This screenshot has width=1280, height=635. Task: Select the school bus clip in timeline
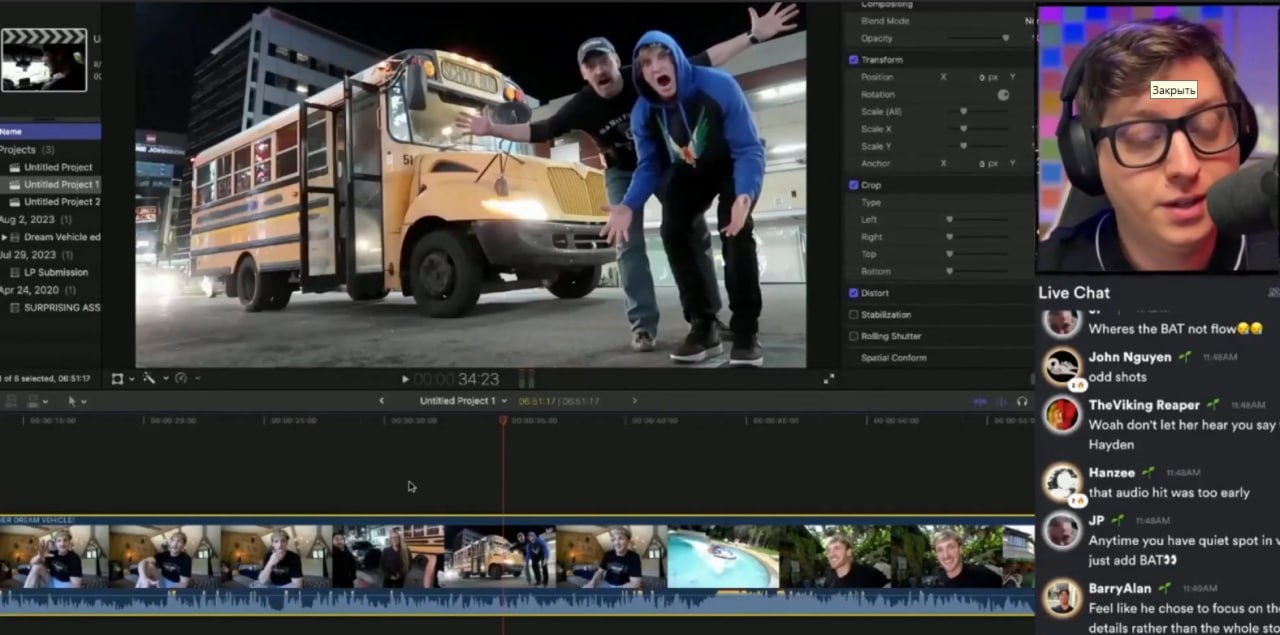coord(500,556)
